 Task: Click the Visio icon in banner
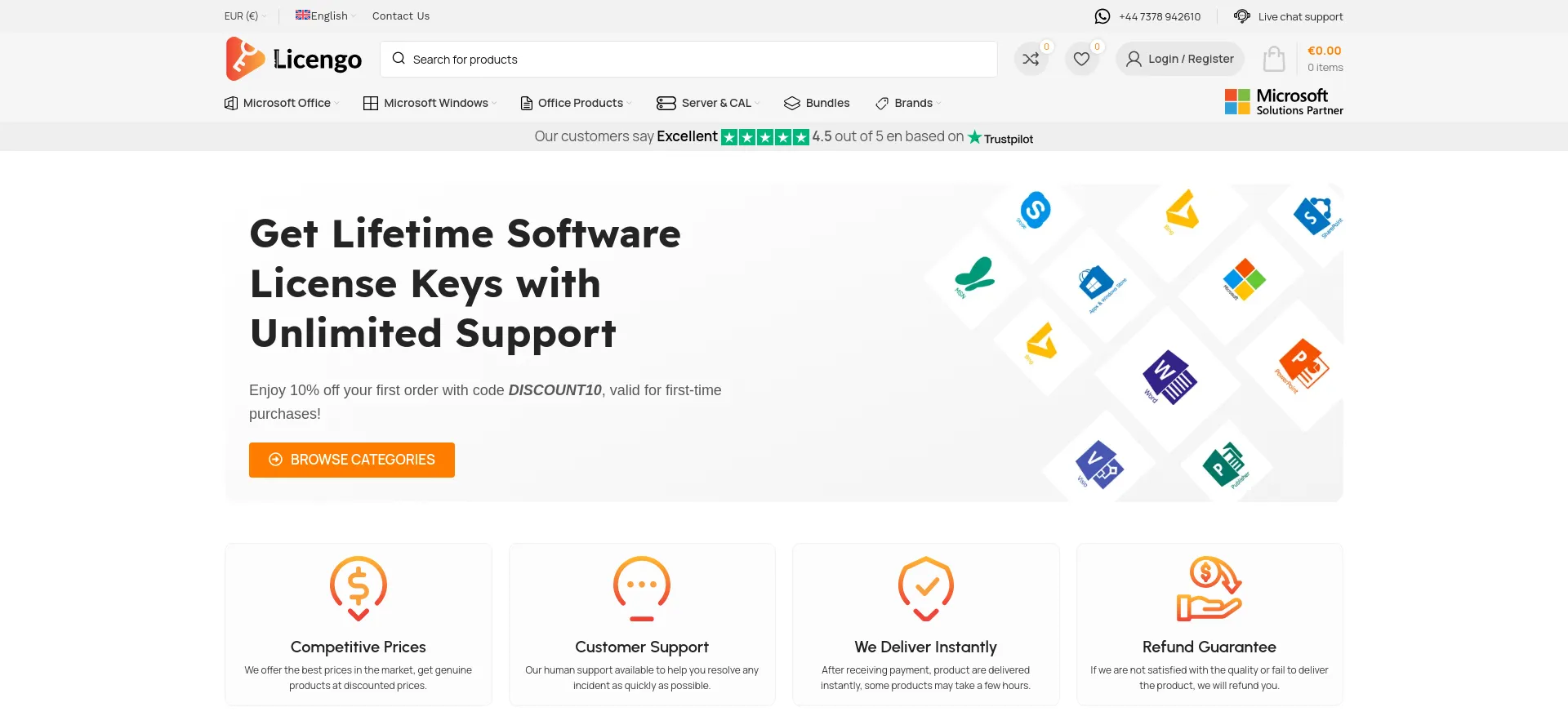tap(1099, 465)
